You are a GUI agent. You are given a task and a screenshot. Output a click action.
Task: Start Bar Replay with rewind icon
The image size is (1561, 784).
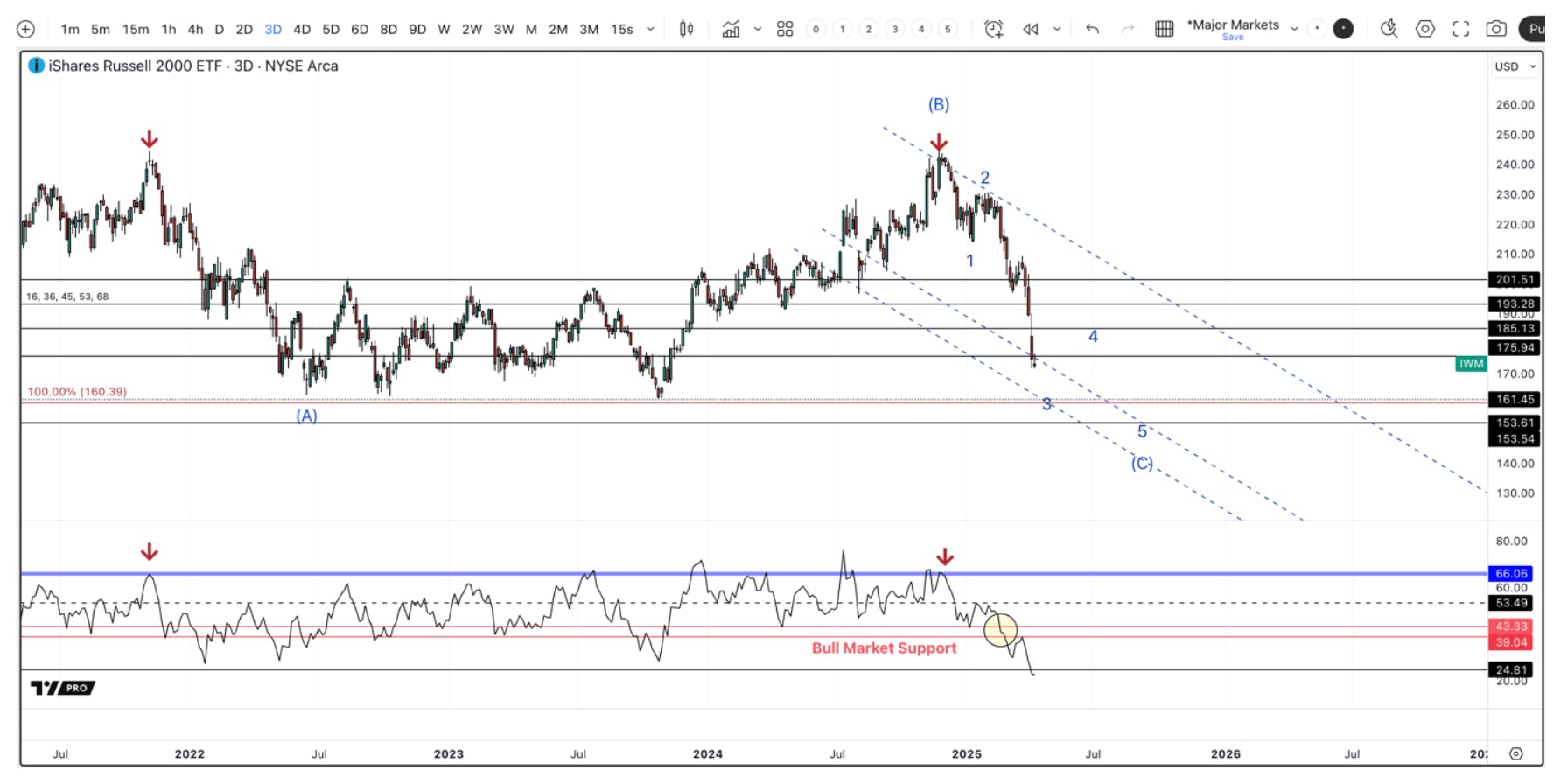click(x=1031, y=29)
